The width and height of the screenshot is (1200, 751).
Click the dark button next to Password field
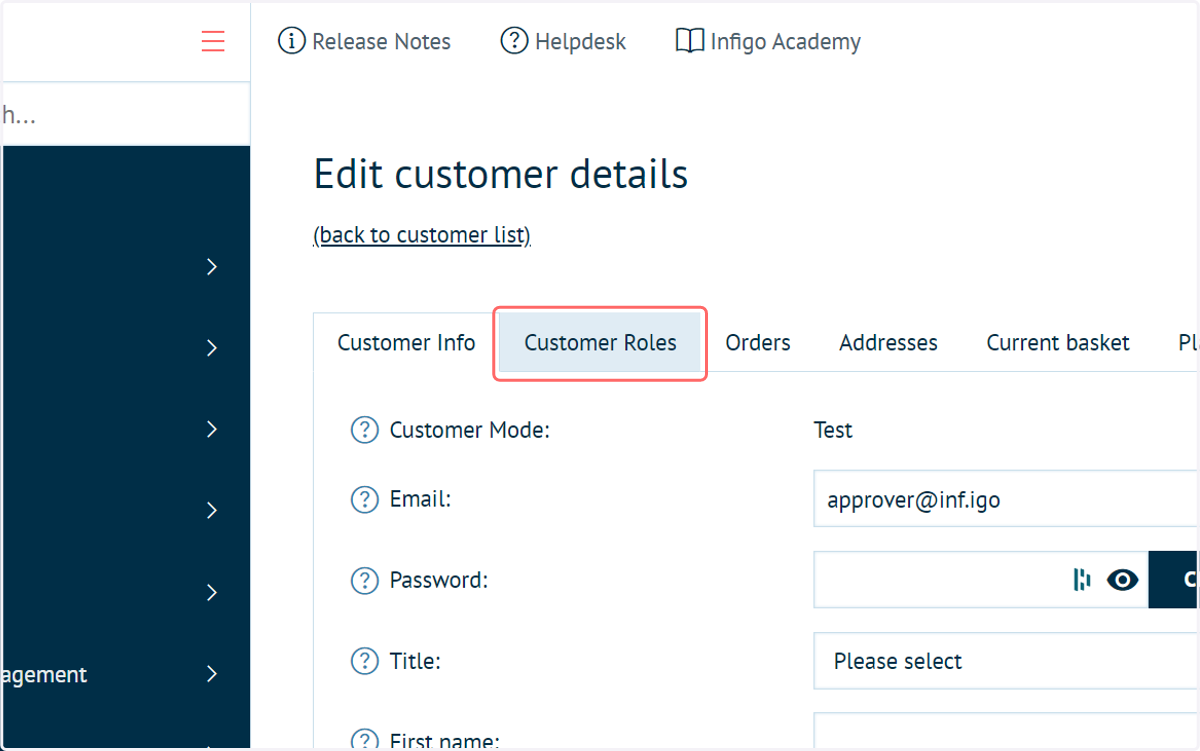[1174, 580]
